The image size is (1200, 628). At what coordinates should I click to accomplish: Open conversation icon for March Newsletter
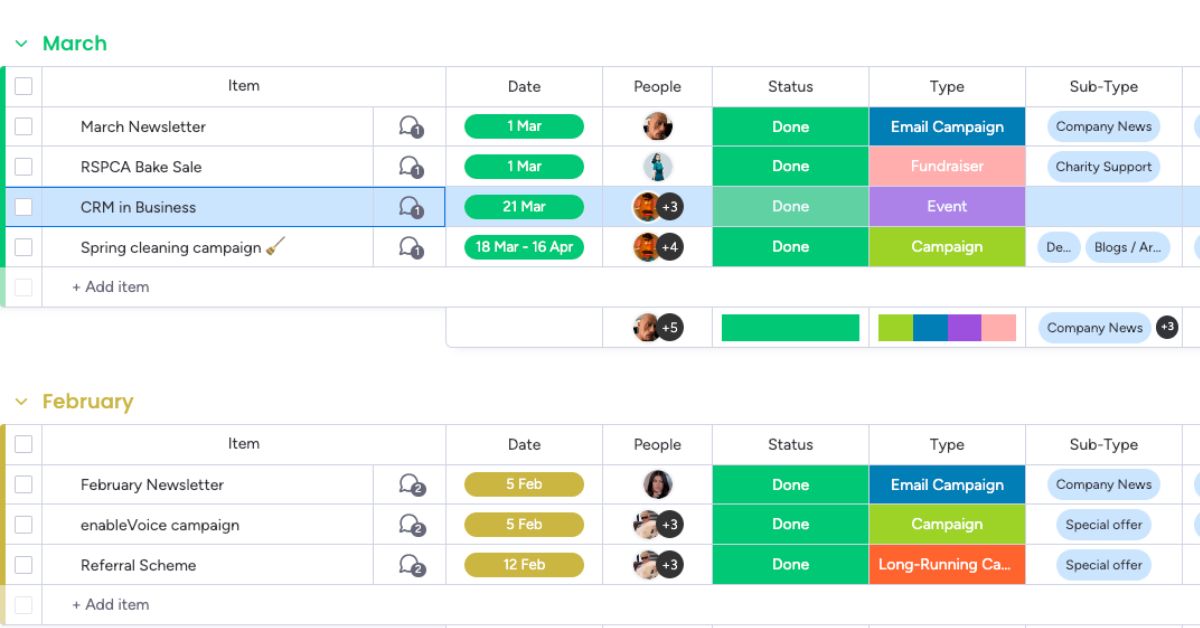(x=410, y=127)
